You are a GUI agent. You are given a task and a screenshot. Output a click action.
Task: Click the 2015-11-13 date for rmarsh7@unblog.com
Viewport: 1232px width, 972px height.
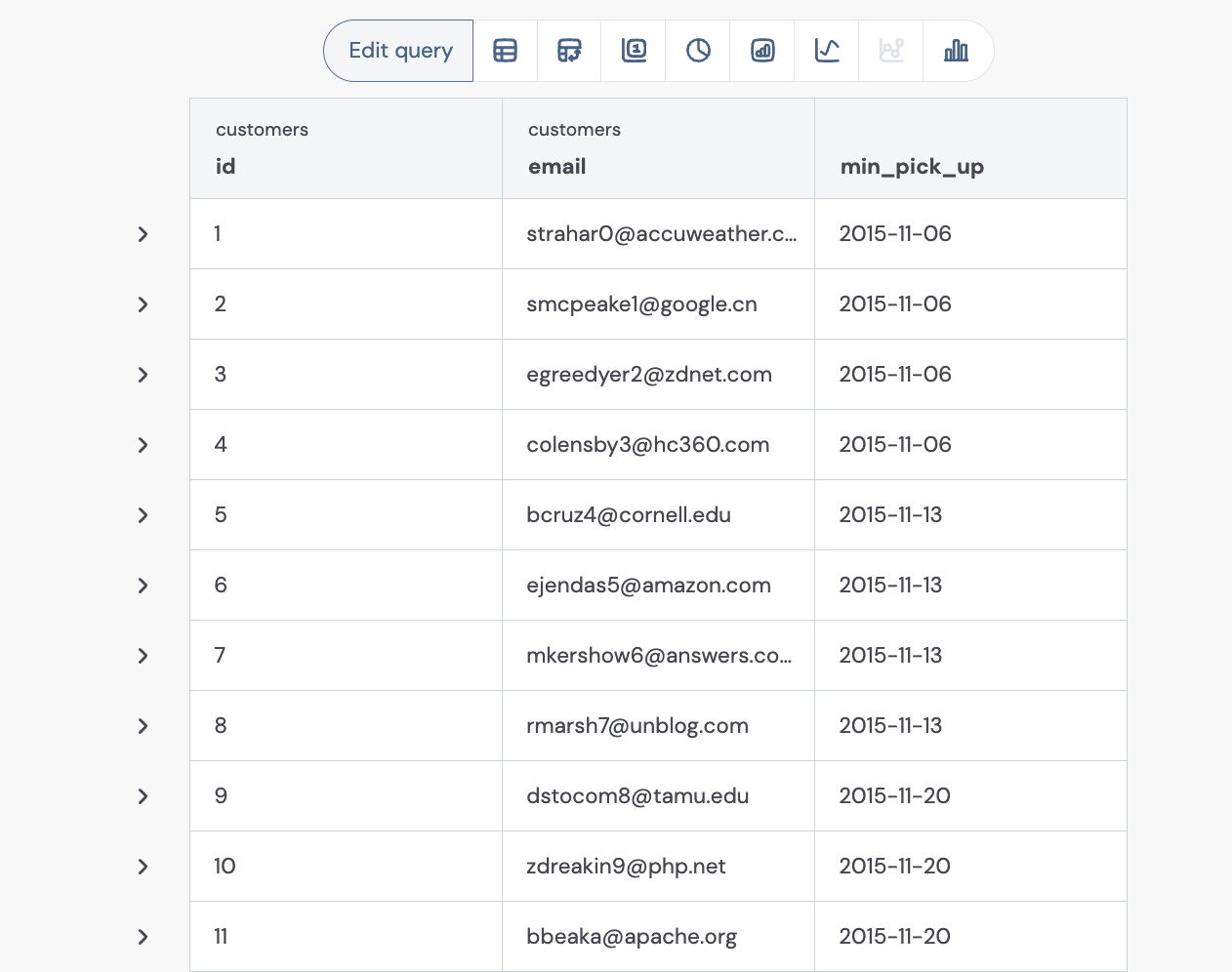tap(891, 726)
